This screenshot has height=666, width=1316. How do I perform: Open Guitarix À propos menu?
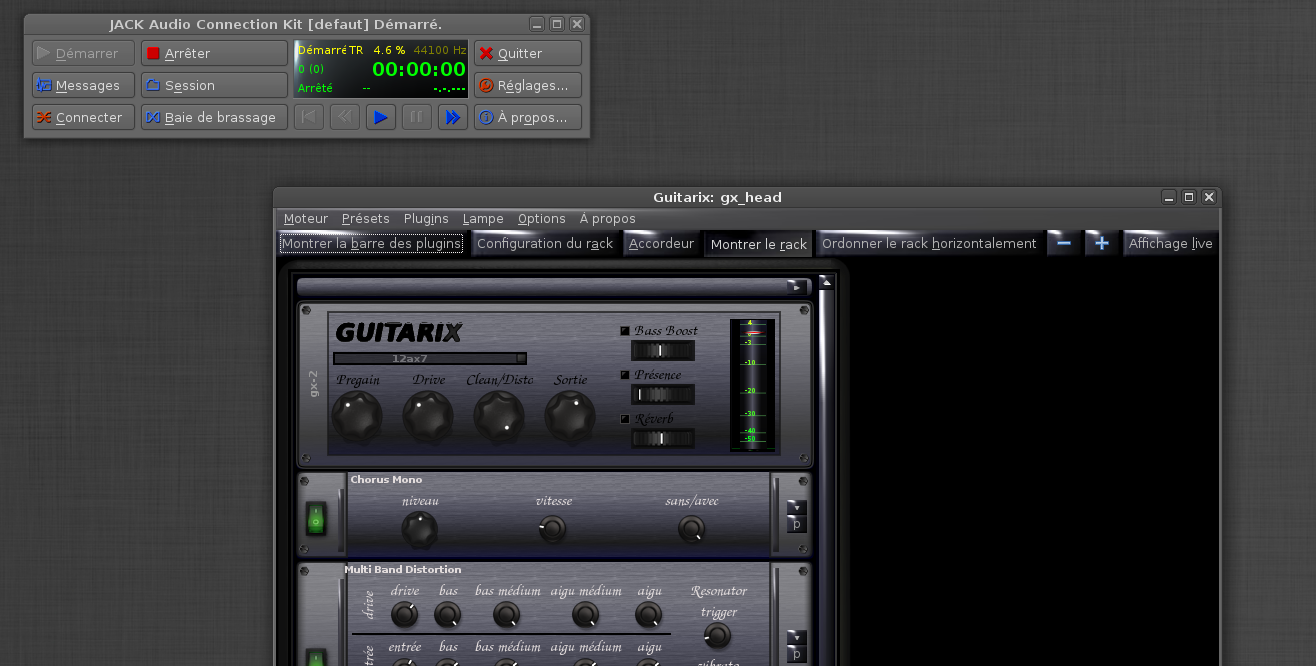pos(607,219)
